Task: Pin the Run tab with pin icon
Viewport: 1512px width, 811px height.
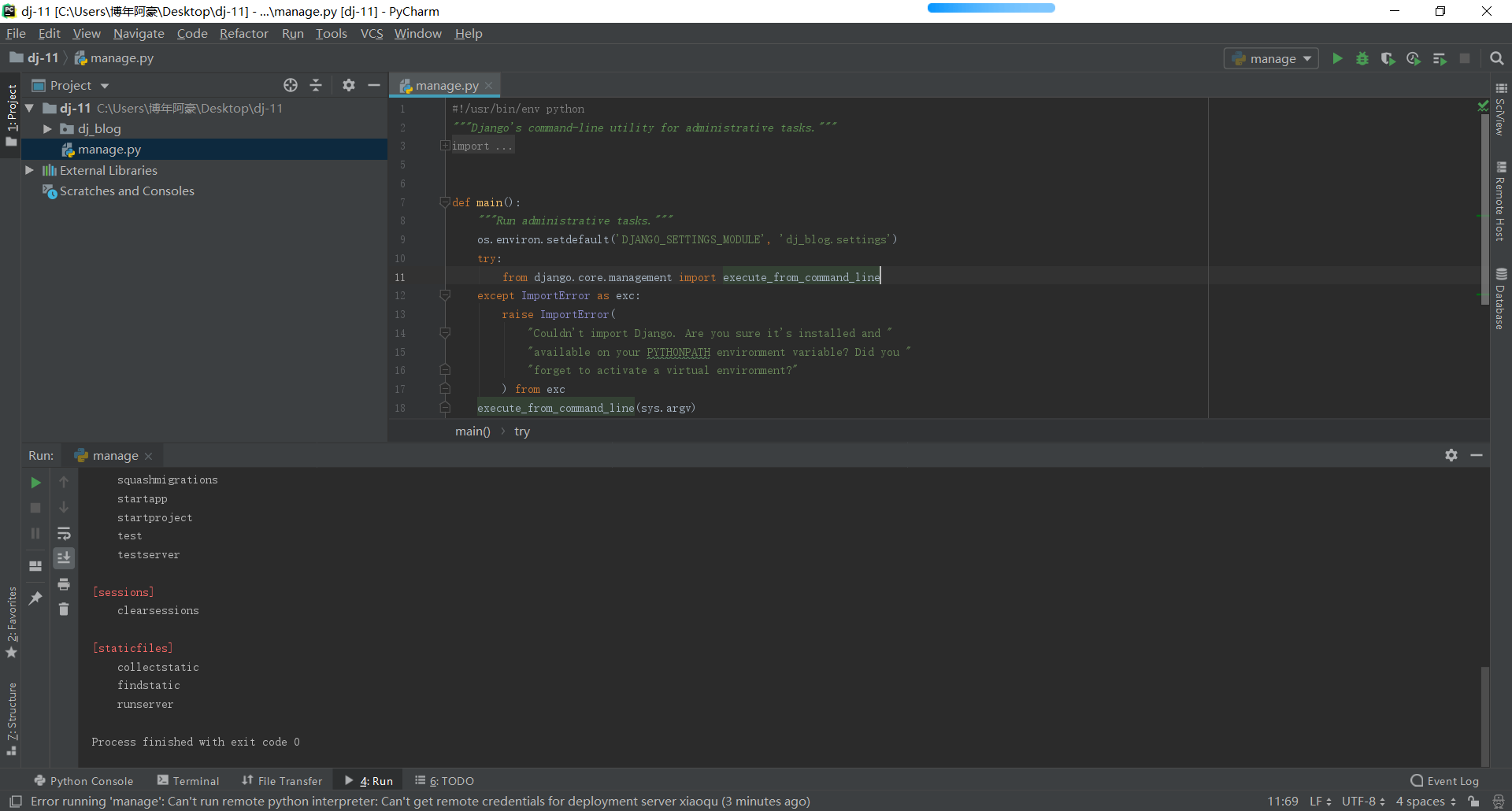Action: pos(35,598)
